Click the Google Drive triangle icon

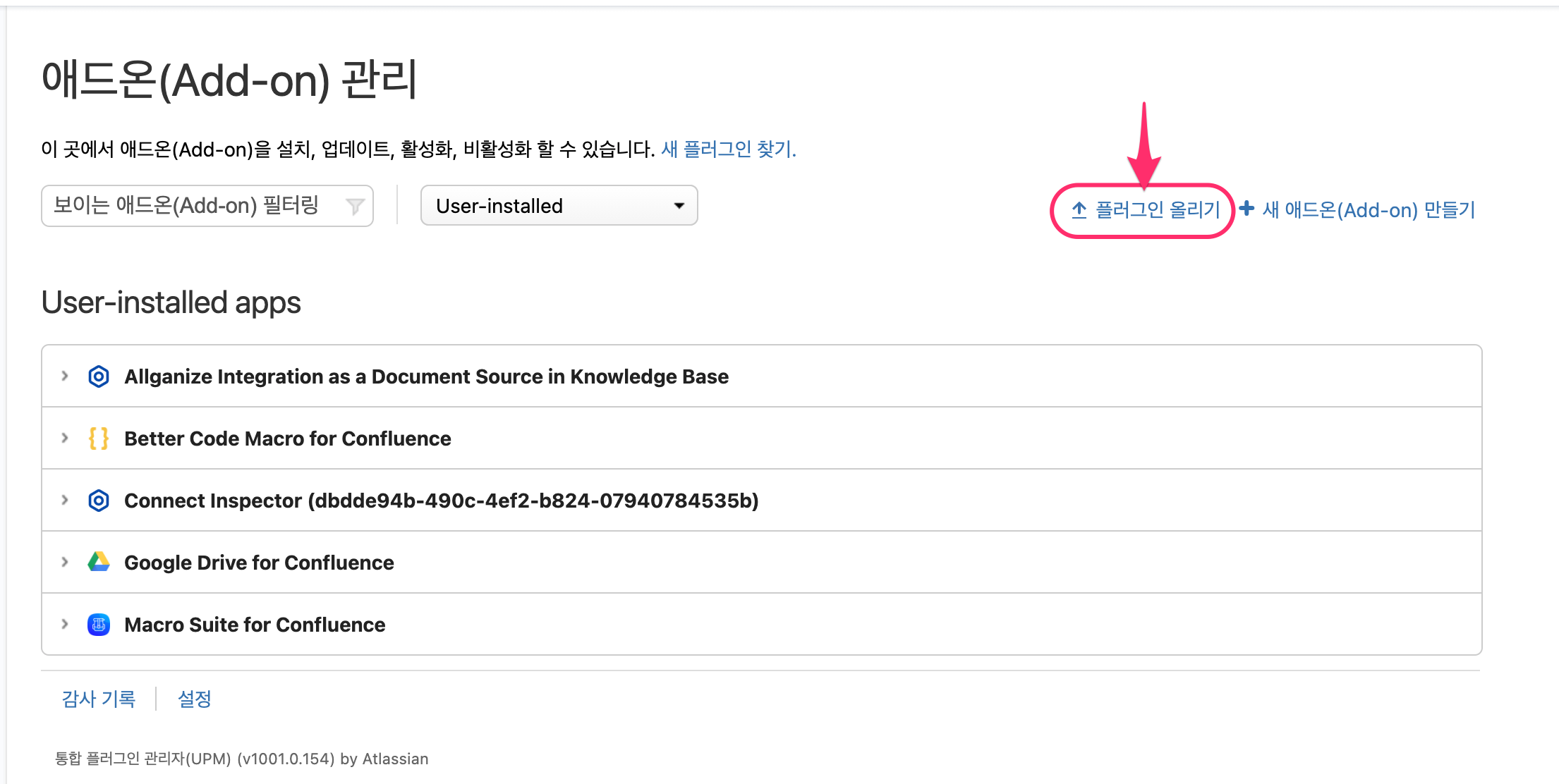pos(99,562)
